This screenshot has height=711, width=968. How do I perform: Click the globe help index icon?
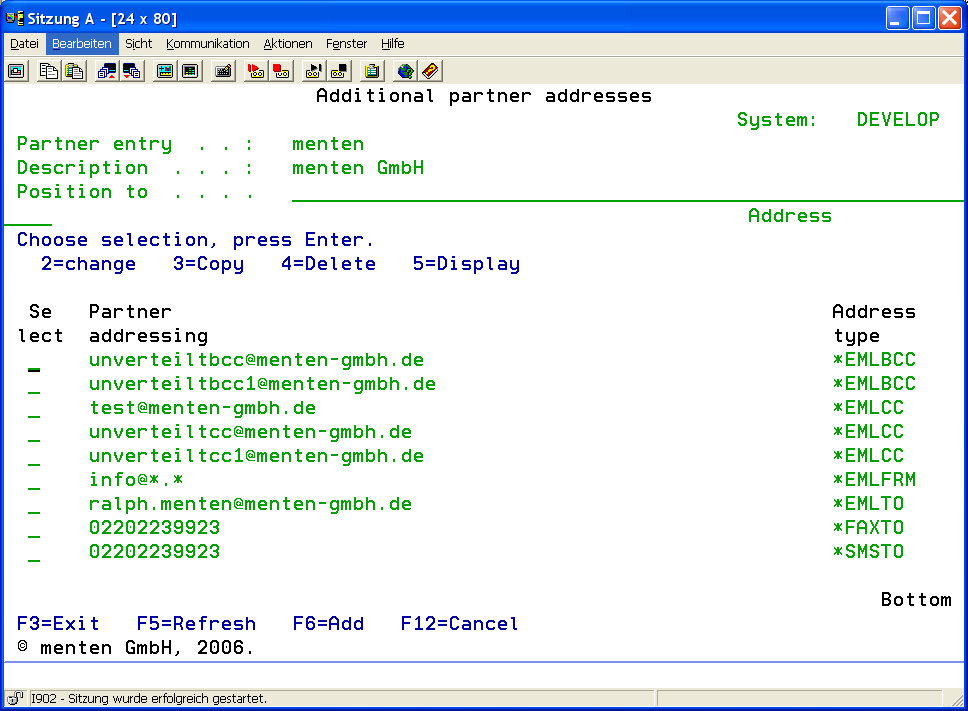tap(405, 71)
